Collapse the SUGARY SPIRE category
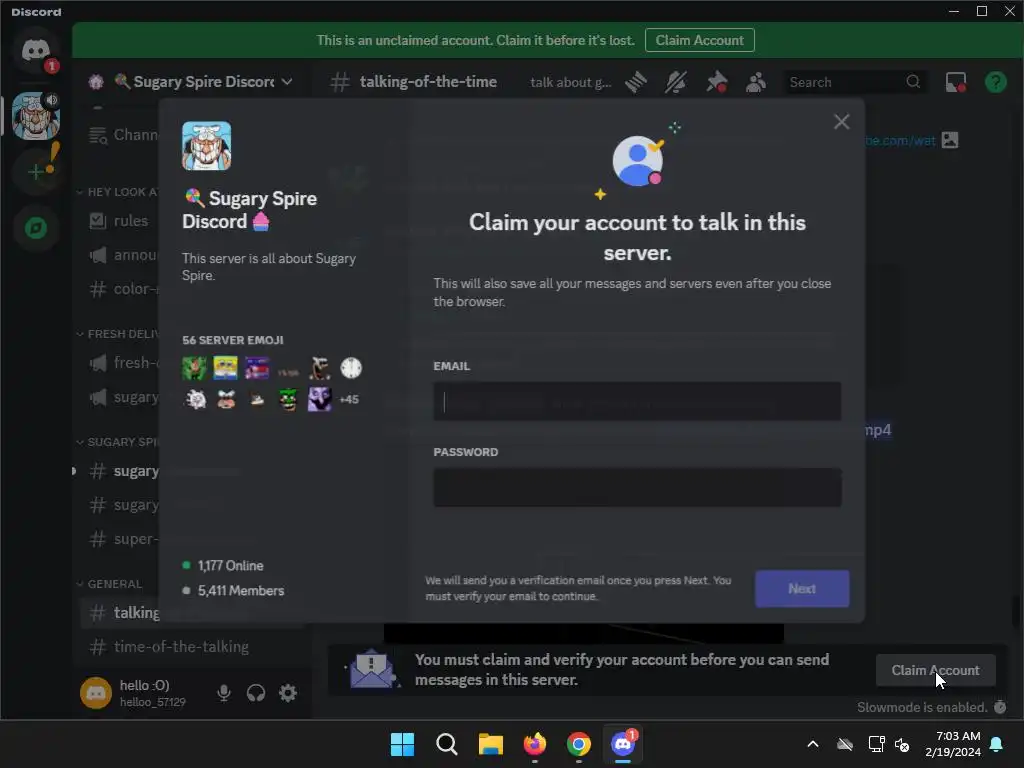Viewport: 1024px width, 768px height. [x=118, y=442]
